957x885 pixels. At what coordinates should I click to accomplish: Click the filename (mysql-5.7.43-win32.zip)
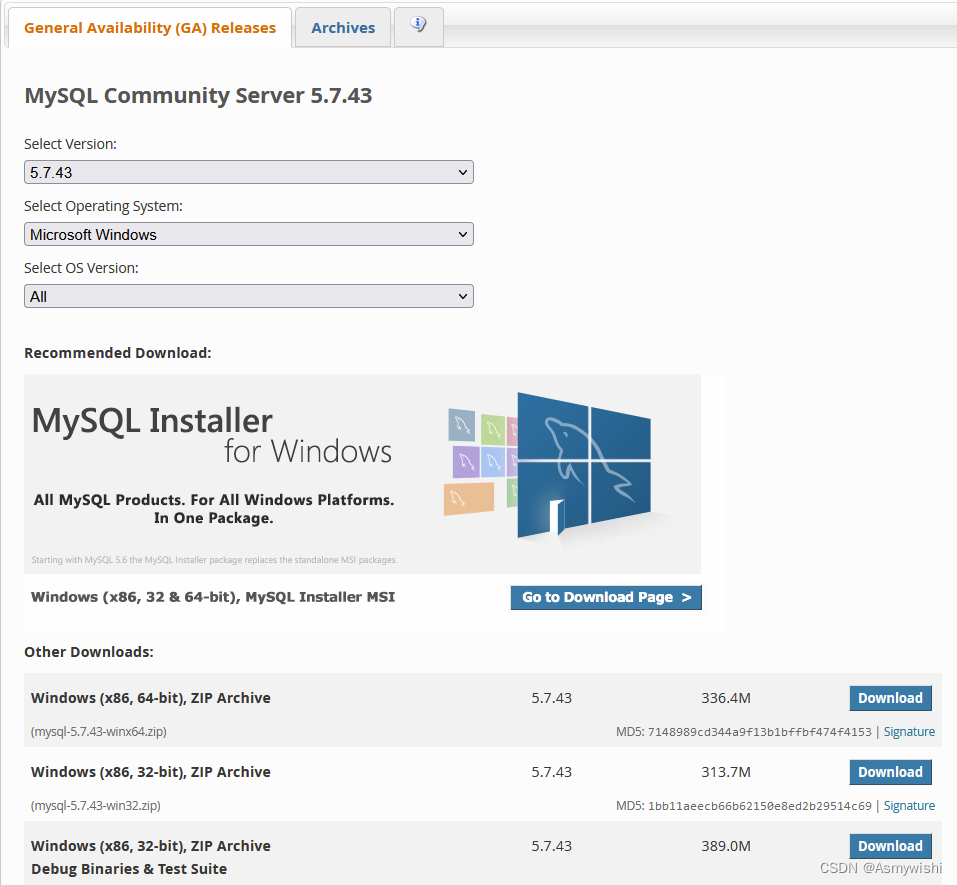click(x=96, y=805)
